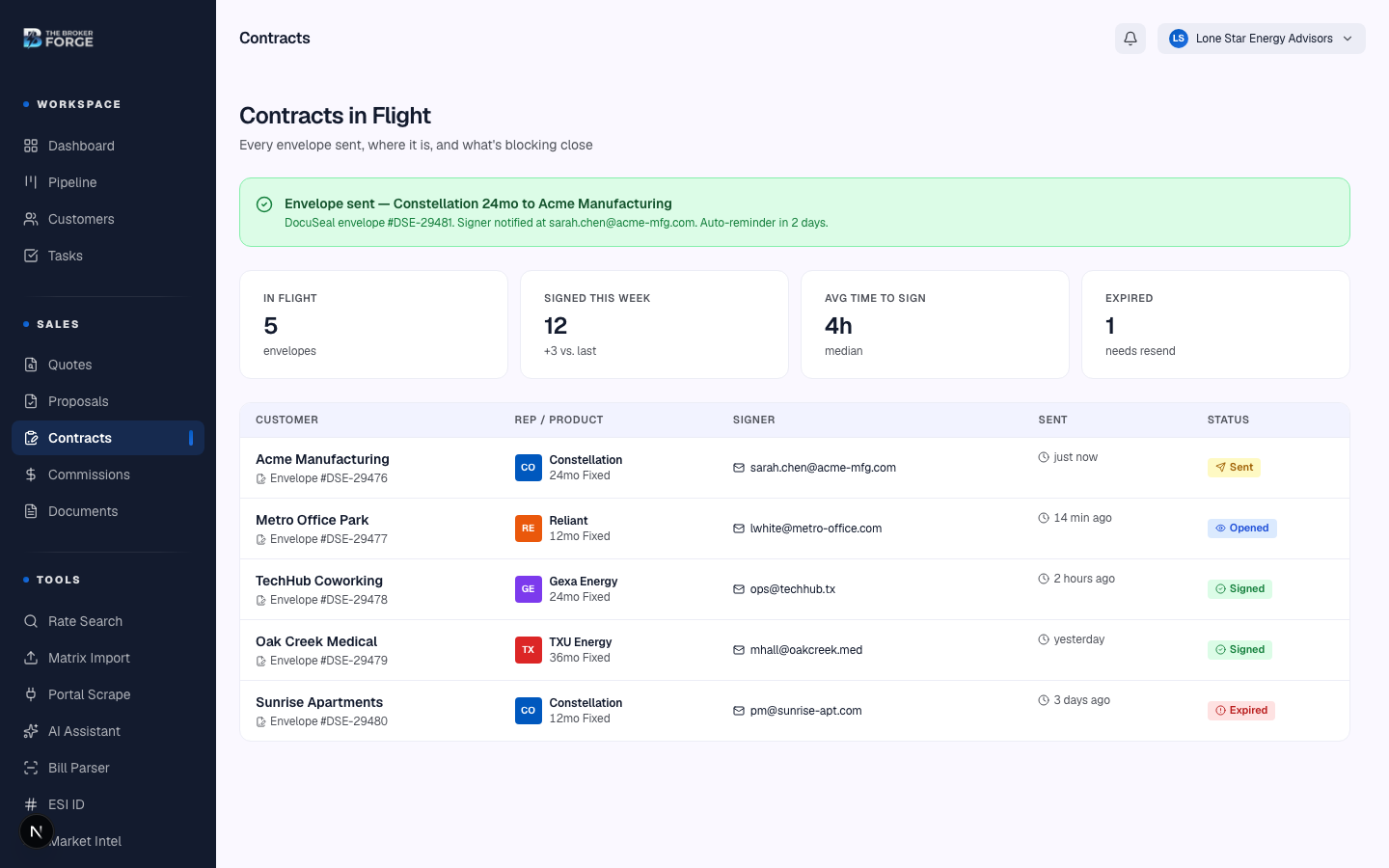Click the Rate Search magnifier icon
The height and width of the screenshot is (868, 1389).
point(31,621)
